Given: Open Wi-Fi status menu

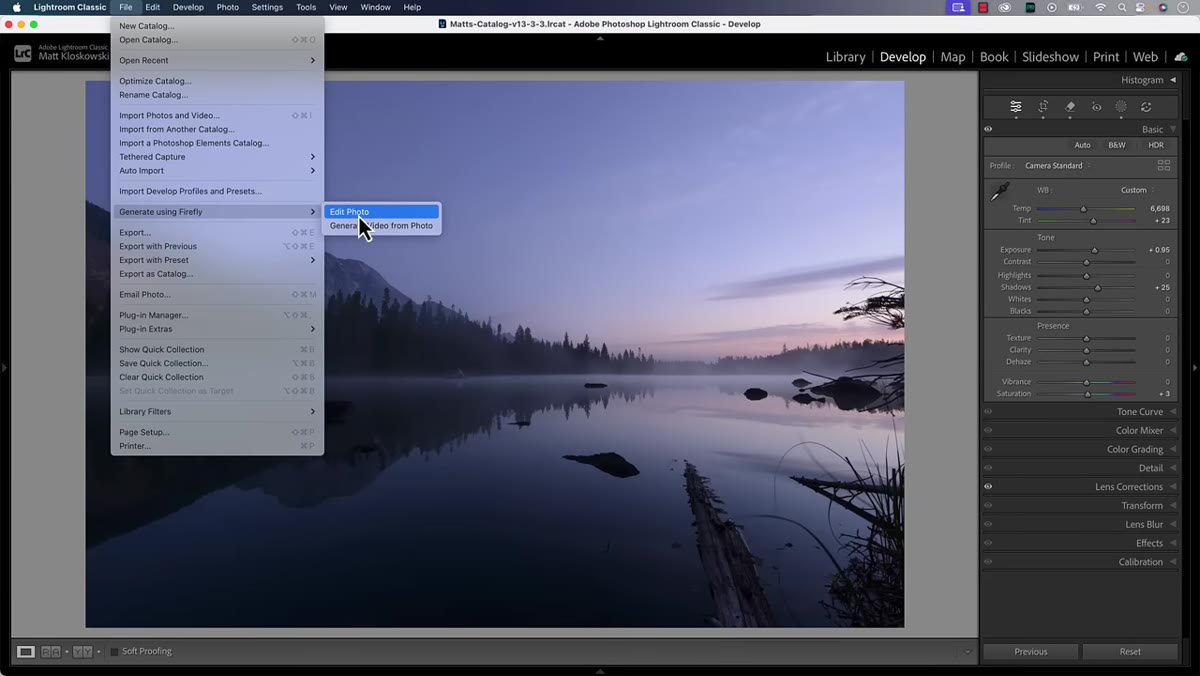Looking at the screenshot, I should pyautogui.click(x=1100, y=7).
